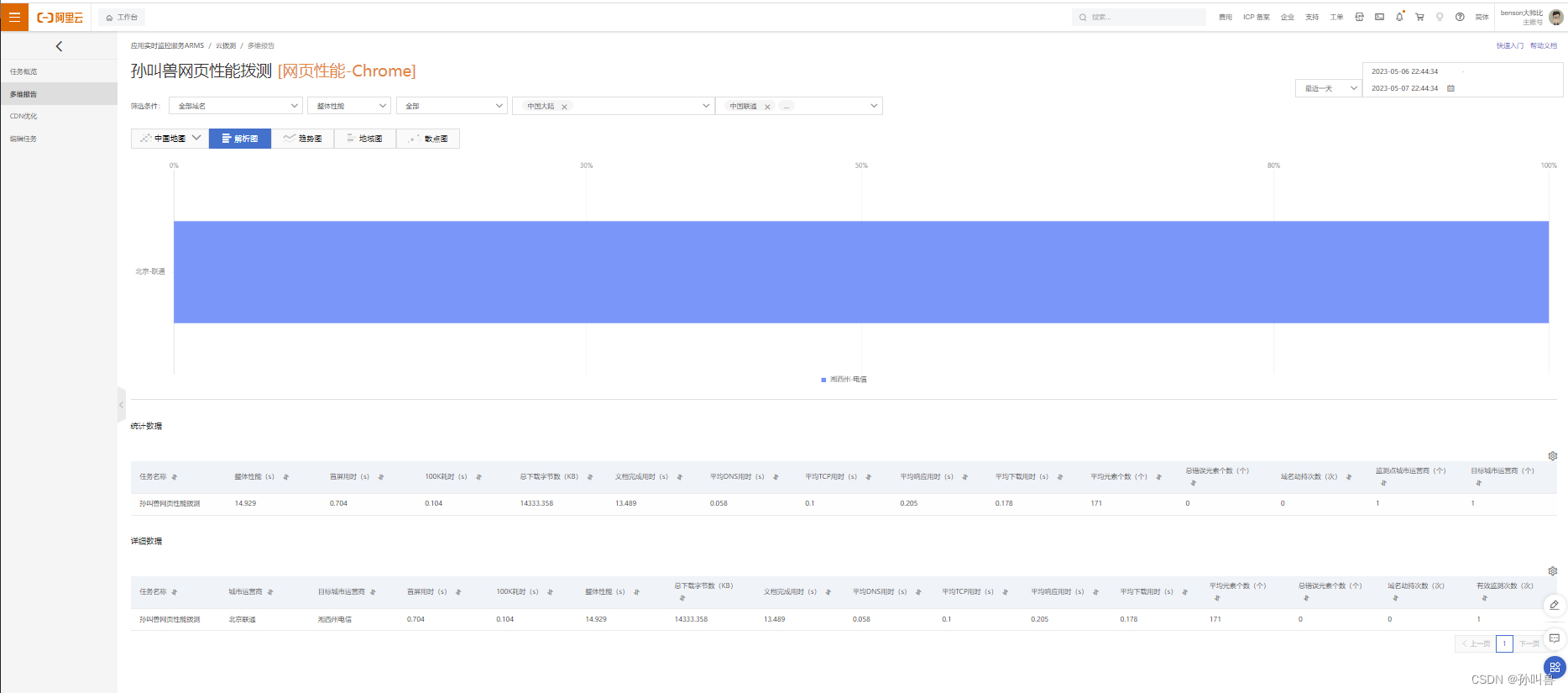Open the floating chat feedback icon
This screenshot has width=1568, height=693.
(1555, 638)
